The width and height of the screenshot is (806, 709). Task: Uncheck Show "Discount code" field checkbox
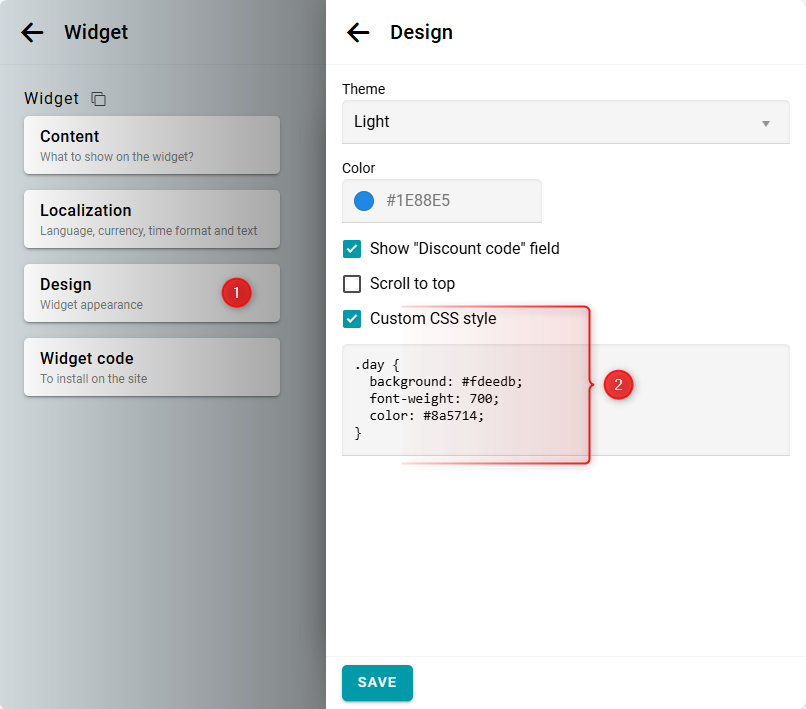tap(352, 249)
